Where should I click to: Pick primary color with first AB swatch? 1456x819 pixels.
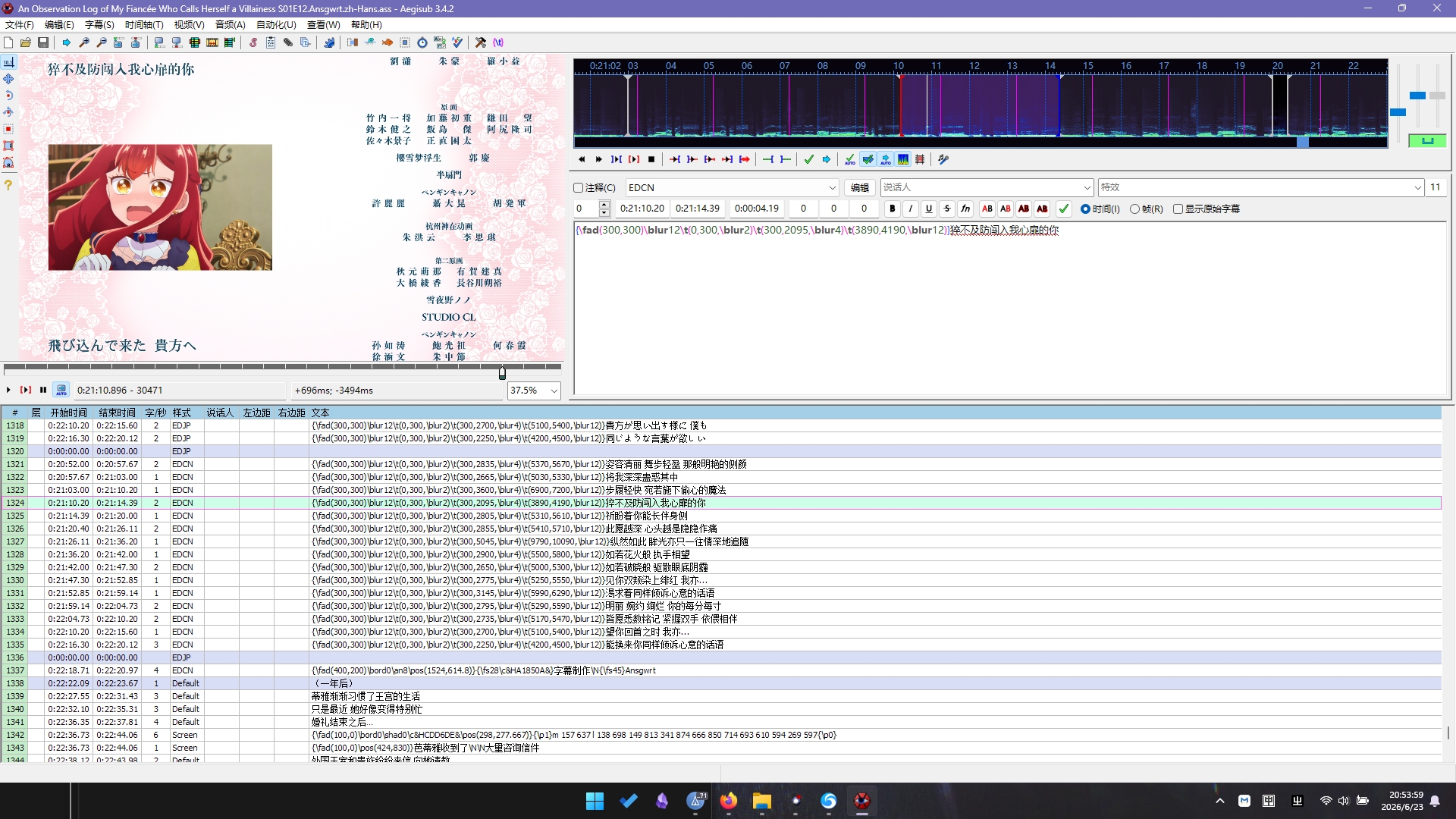987,209
